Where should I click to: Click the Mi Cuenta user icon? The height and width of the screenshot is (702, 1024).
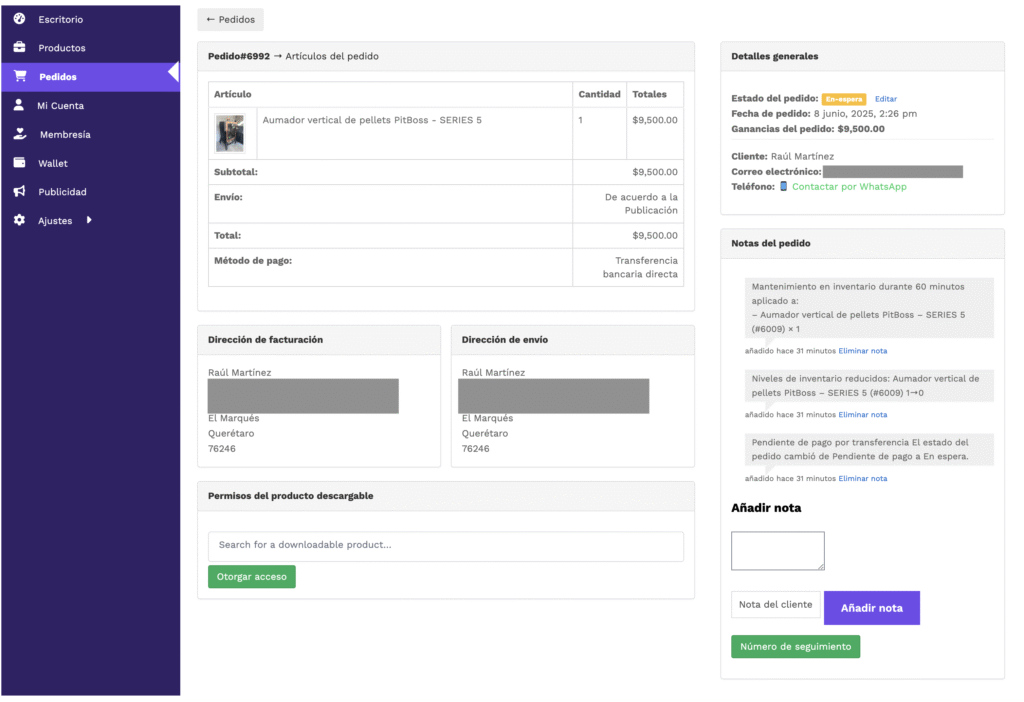click(19, 105)
